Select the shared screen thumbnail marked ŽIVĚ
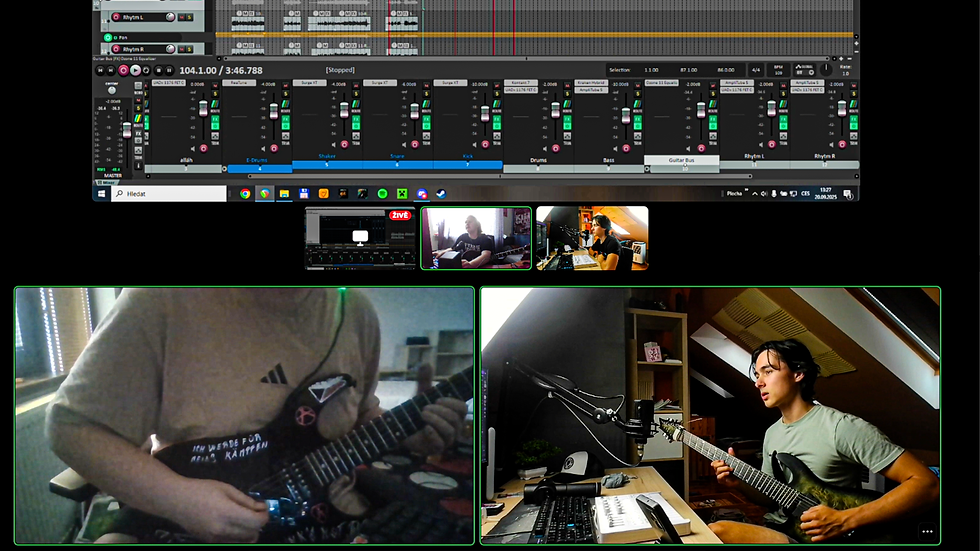 (360, 238)
